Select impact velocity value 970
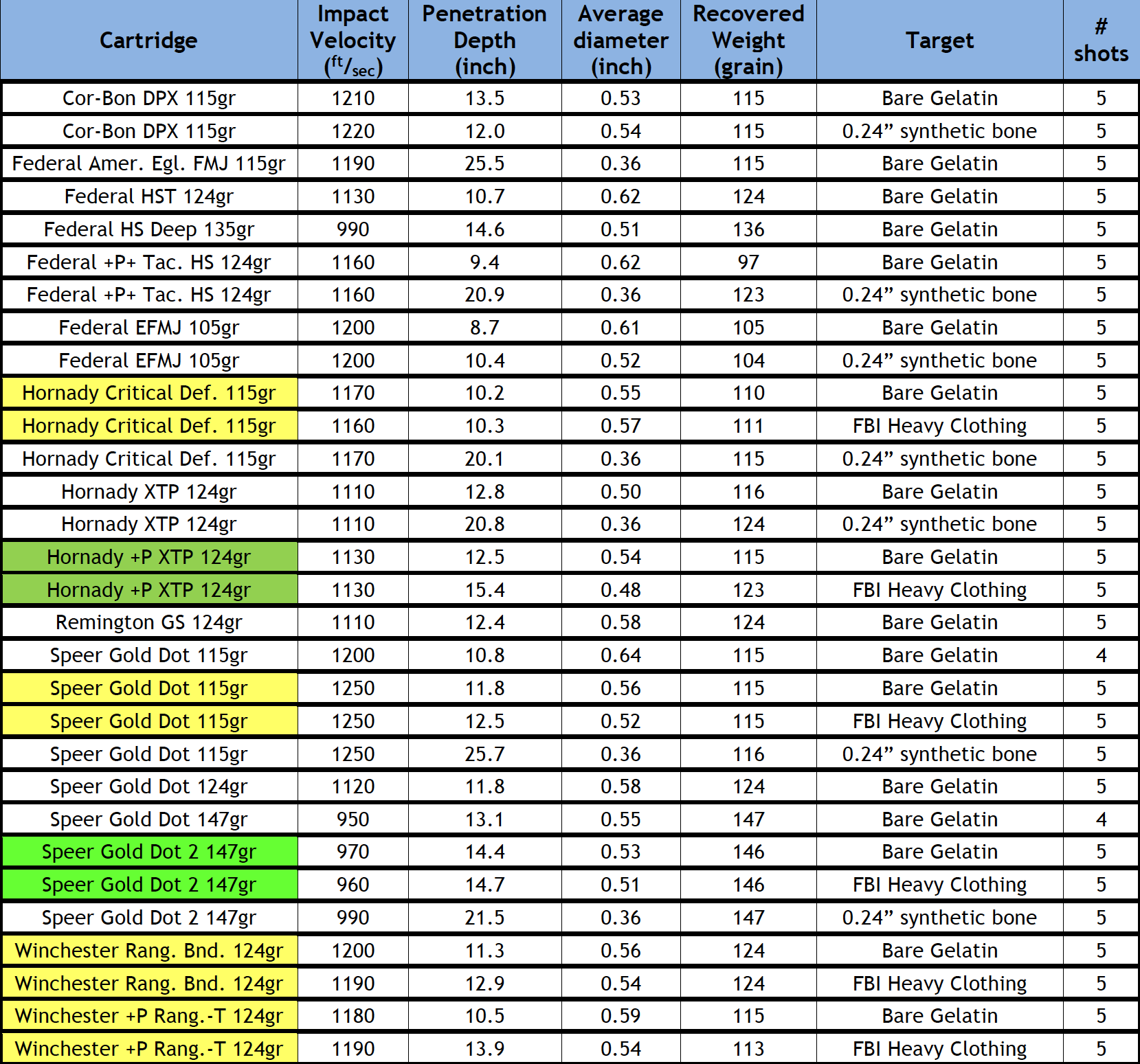This screenshot has width=1140, height=1064. point(353,852)
